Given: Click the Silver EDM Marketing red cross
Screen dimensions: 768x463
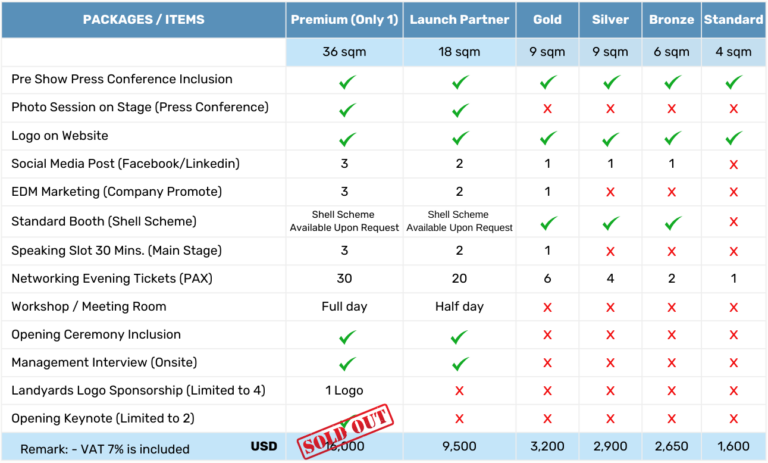Looking at the screenshot, I should click(611, 192).
